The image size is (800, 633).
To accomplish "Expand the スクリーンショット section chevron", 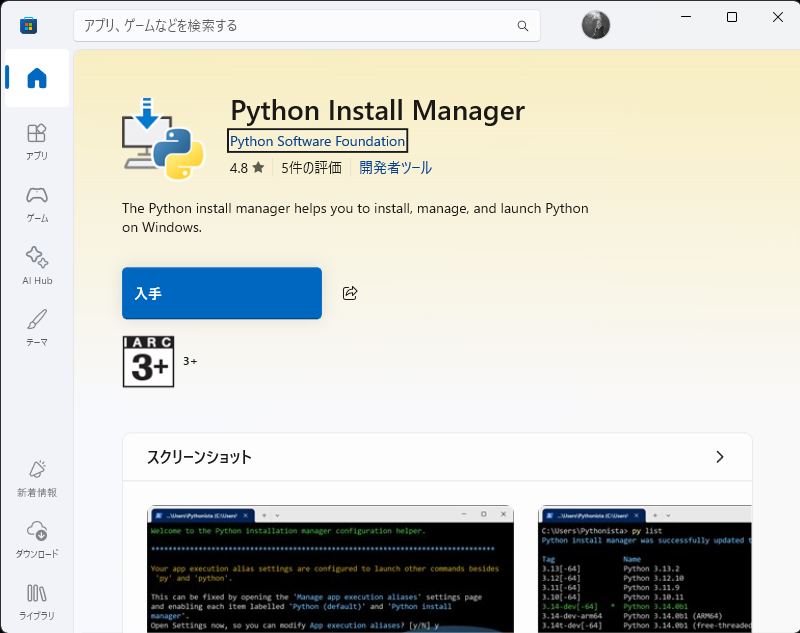I will point(719,457).
